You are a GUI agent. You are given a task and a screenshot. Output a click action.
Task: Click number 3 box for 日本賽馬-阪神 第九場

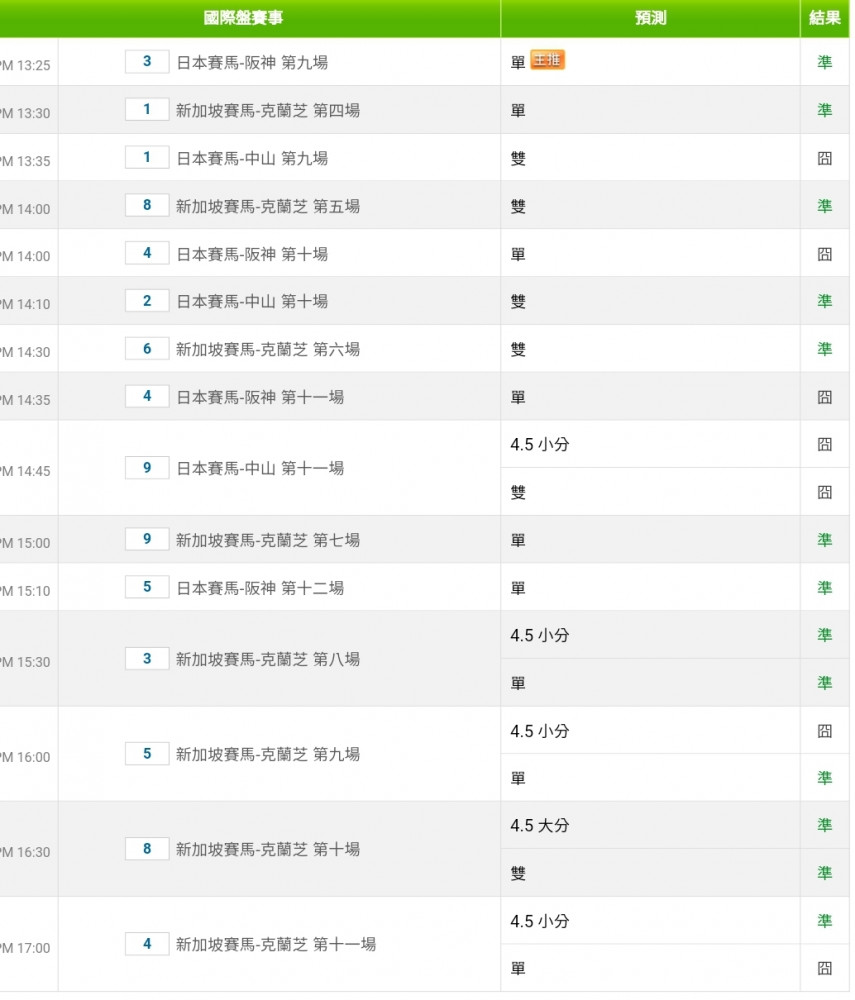[x=147, y=62]
